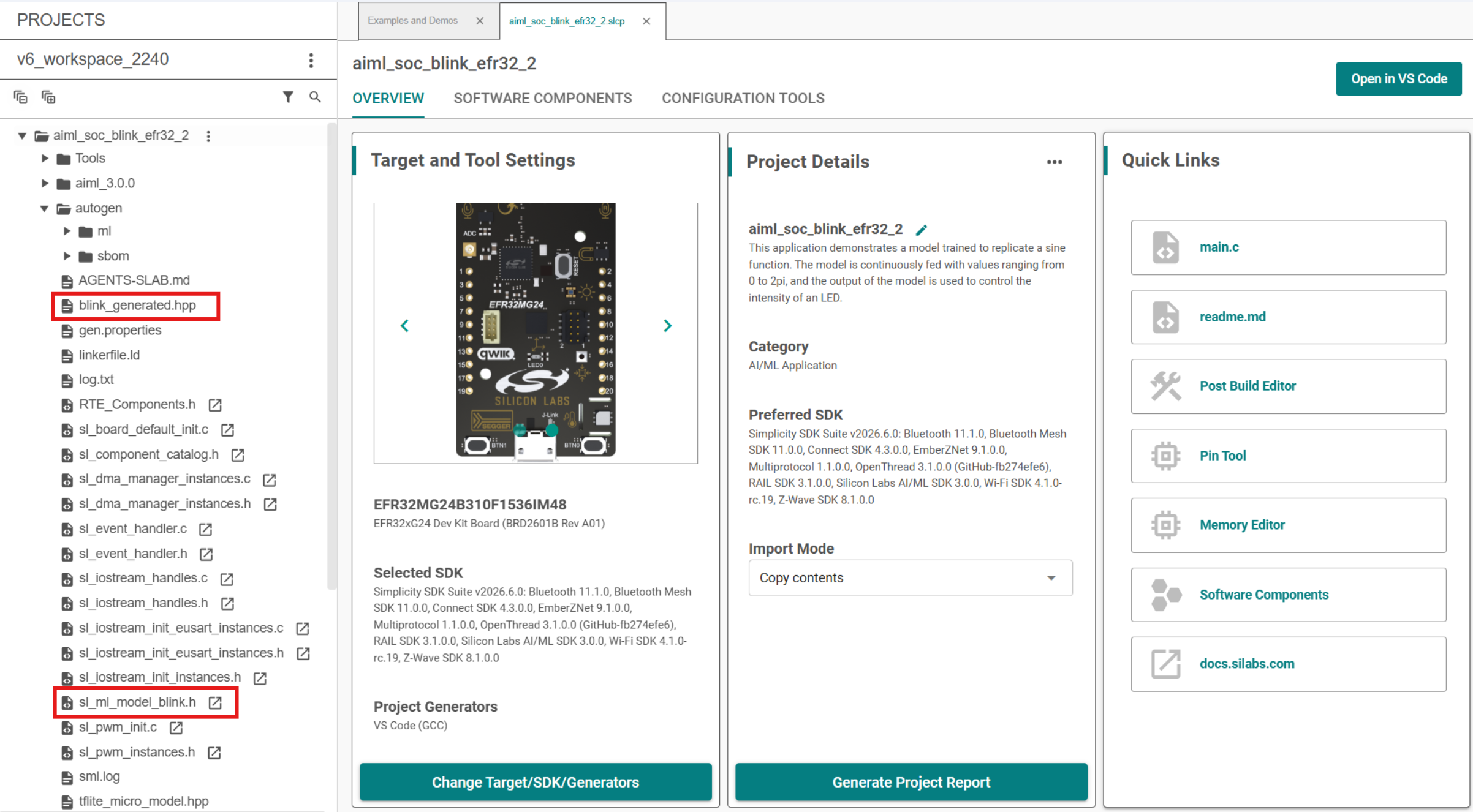Collapse the autogen folder
Image resolution: width=1473 pixels, height=812 pixels.
[45, 209]
